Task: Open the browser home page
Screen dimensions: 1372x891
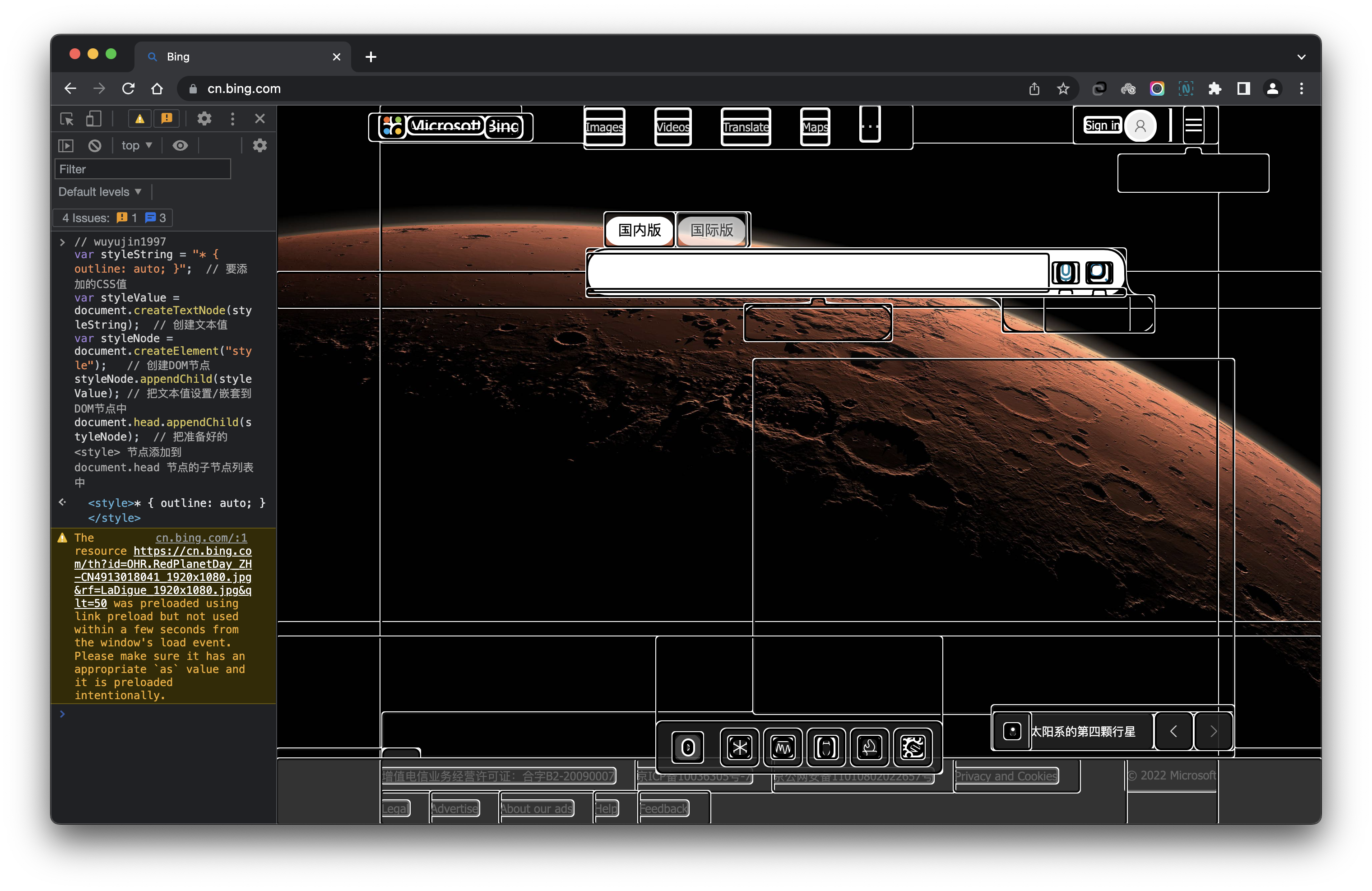Action: click(x=157, y=89)
